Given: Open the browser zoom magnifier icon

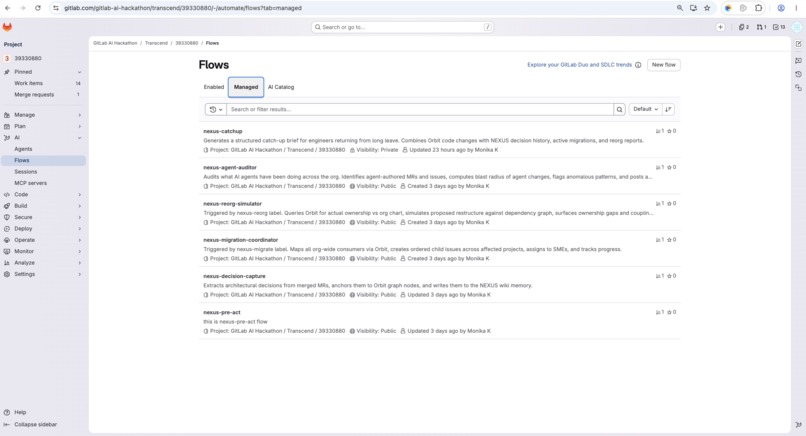Looking at the screenshot, I should [x=680, y=8].
